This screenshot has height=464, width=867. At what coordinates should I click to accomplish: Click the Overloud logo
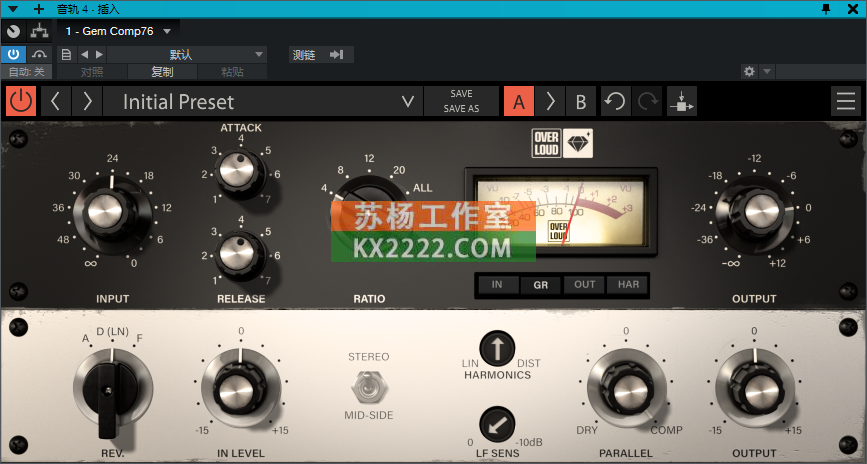(x=546, y=143)
